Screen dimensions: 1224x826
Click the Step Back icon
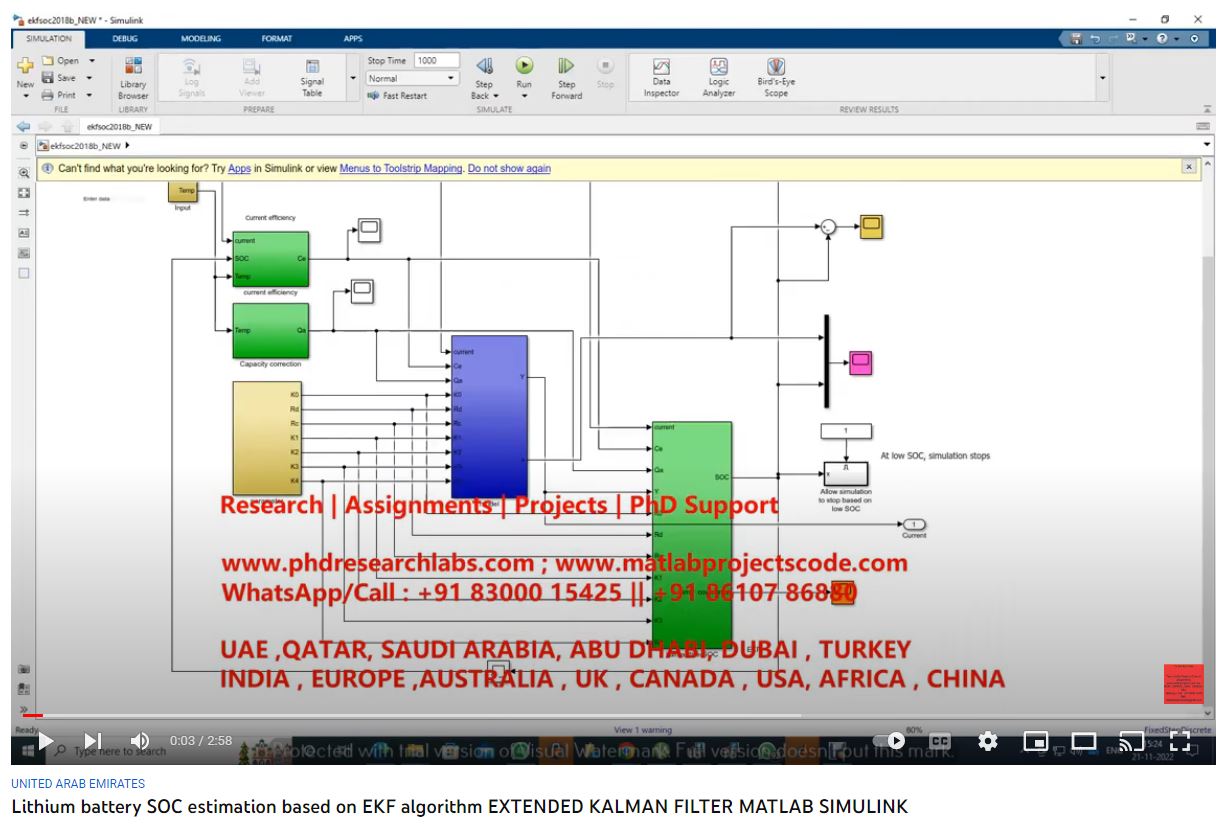click(484, 67)
